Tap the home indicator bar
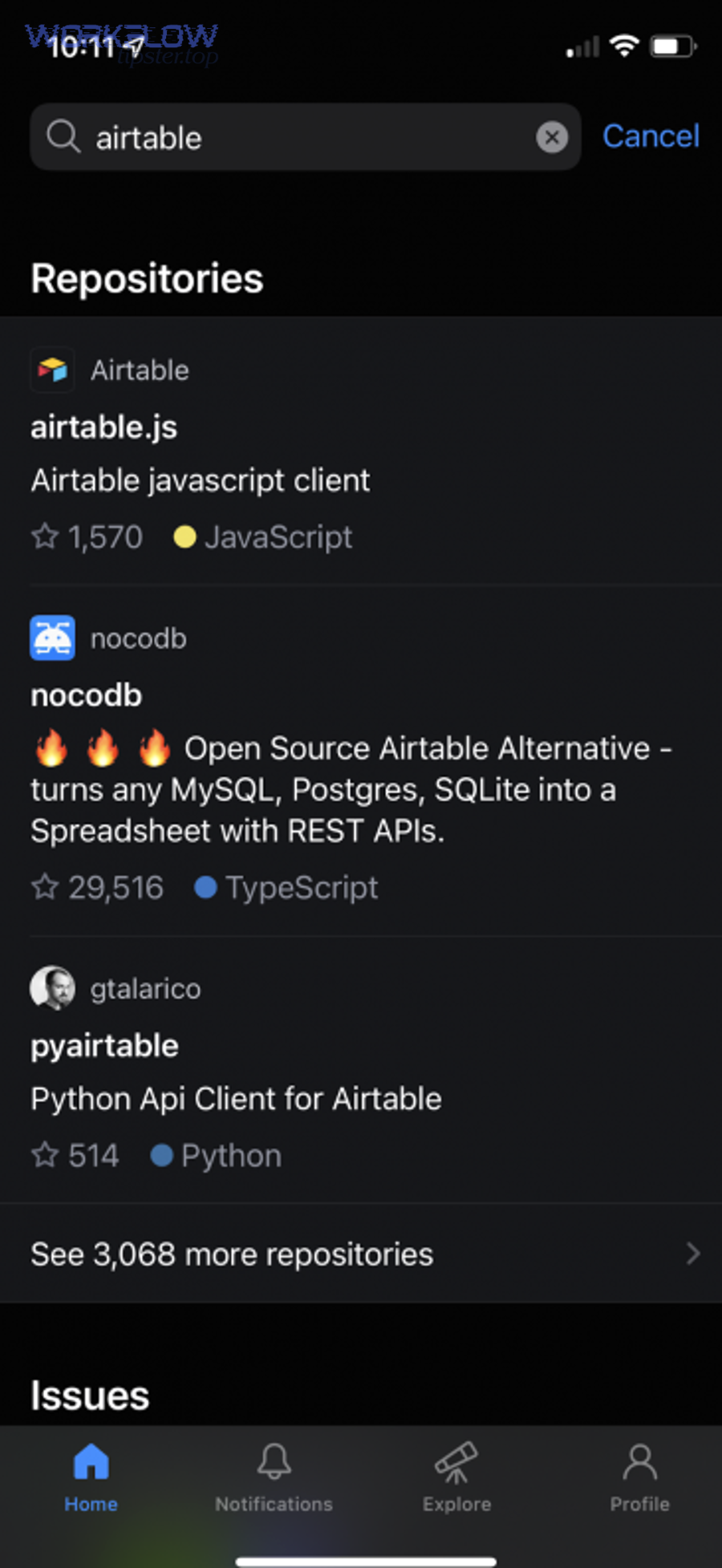722x1568 pixels. pos(366,1561)
